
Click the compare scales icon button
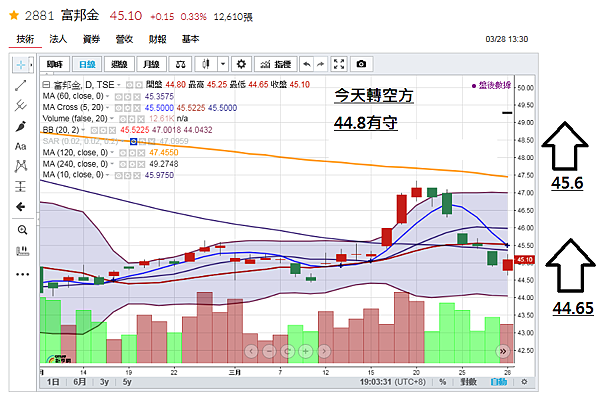(x=180, y=64)
